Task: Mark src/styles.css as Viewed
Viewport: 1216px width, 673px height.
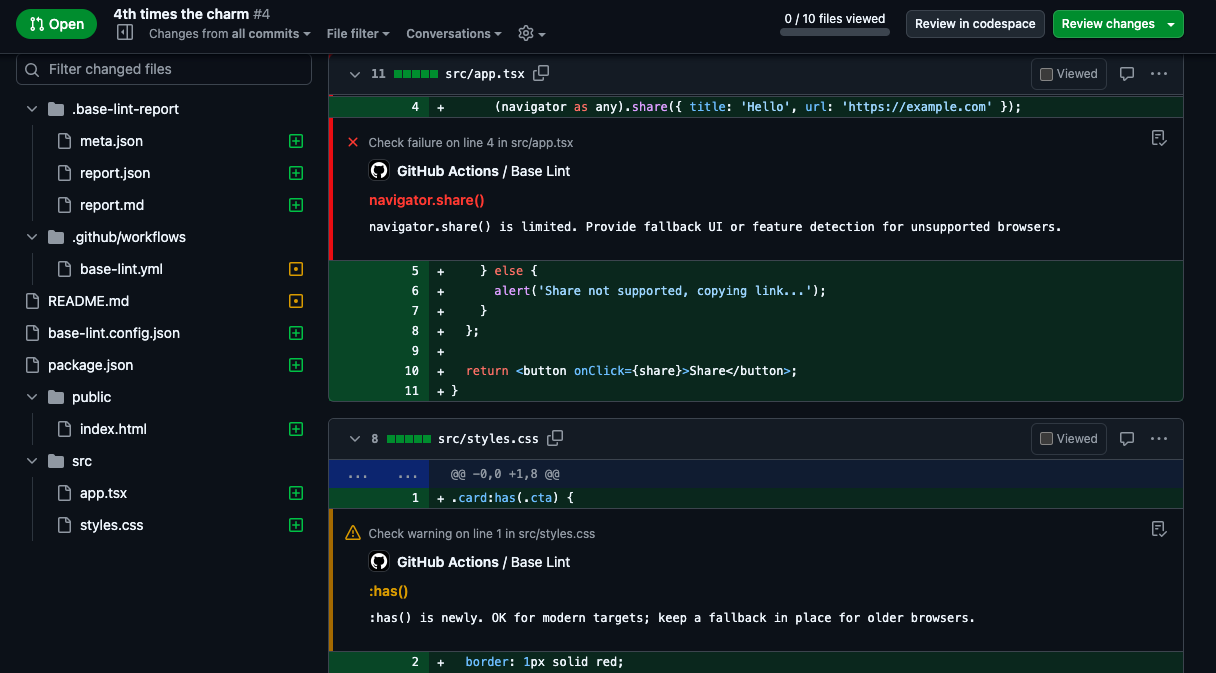Action: (x=1068, y=439)
